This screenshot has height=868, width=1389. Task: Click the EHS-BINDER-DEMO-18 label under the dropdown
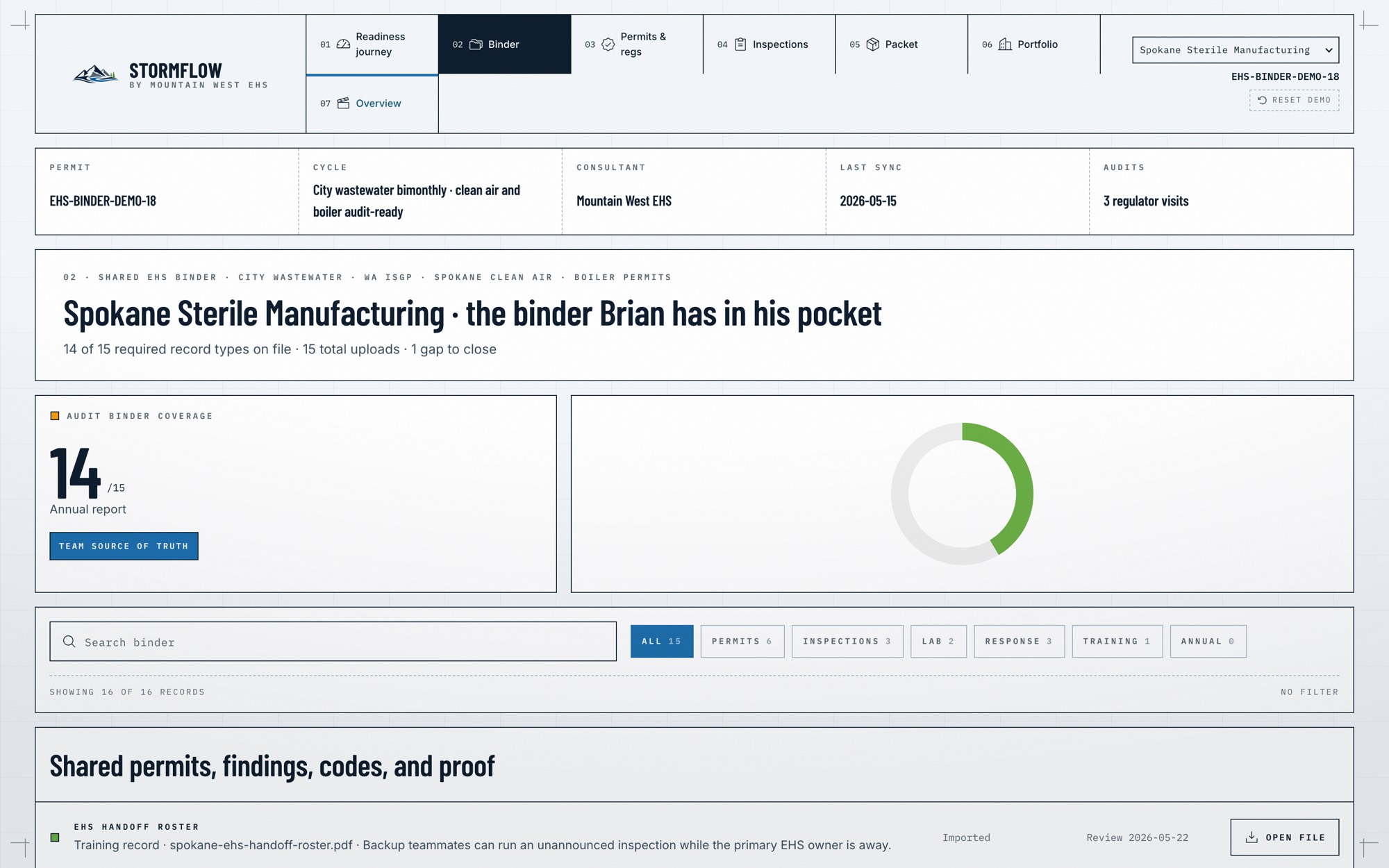click(1285, 76)
